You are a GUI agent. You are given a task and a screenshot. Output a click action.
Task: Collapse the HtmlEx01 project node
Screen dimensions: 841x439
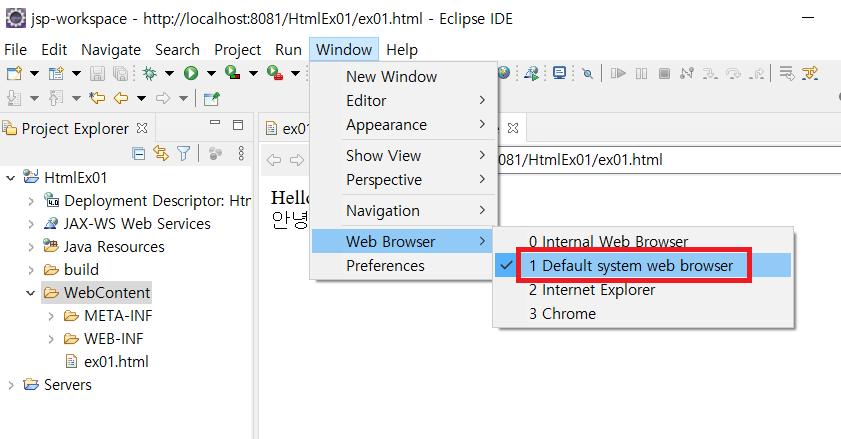[x=10, y=178]
